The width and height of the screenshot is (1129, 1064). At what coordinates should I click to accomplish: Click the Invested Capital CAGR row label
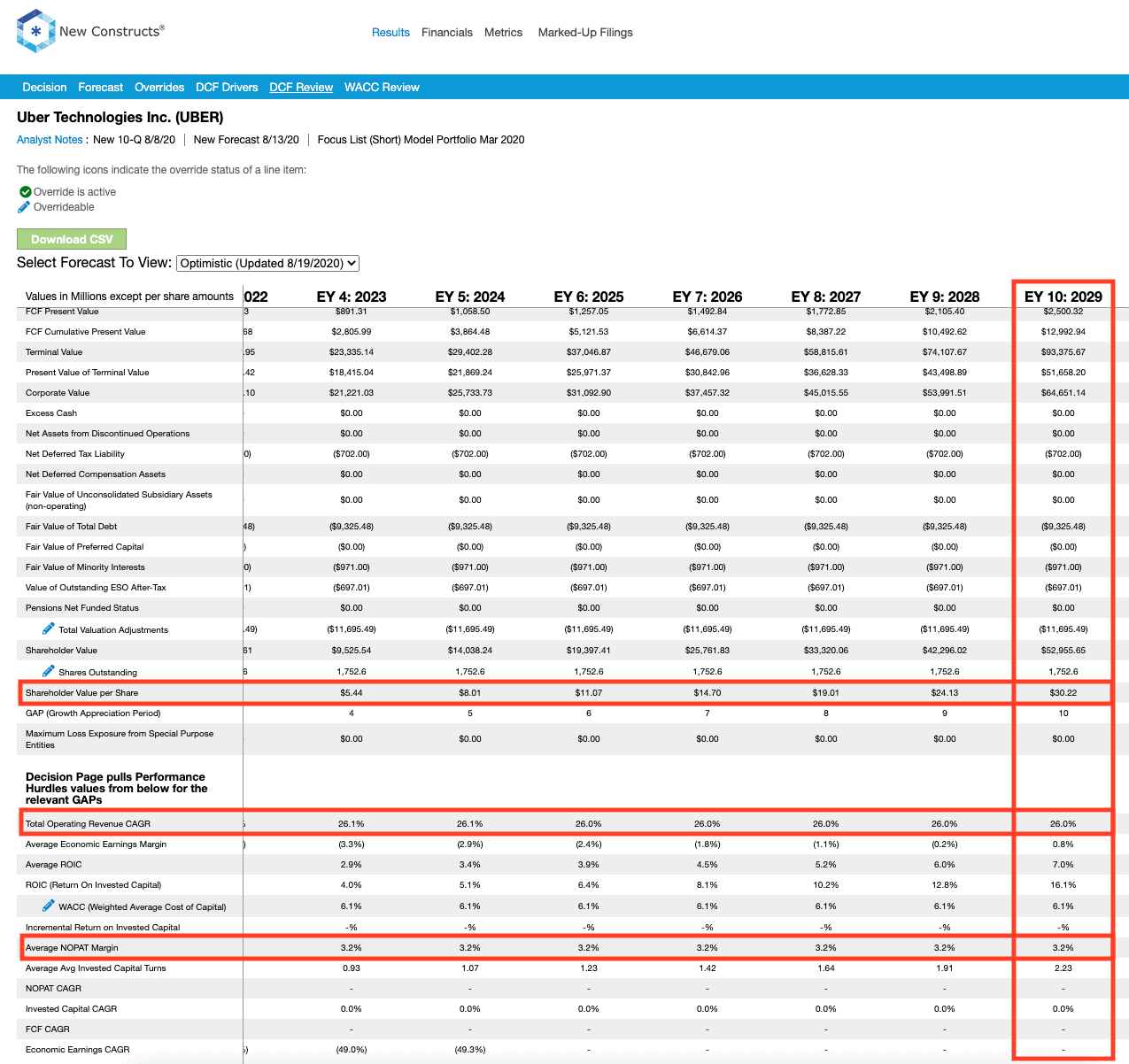pyautogui.click(x=71, y=1009)
